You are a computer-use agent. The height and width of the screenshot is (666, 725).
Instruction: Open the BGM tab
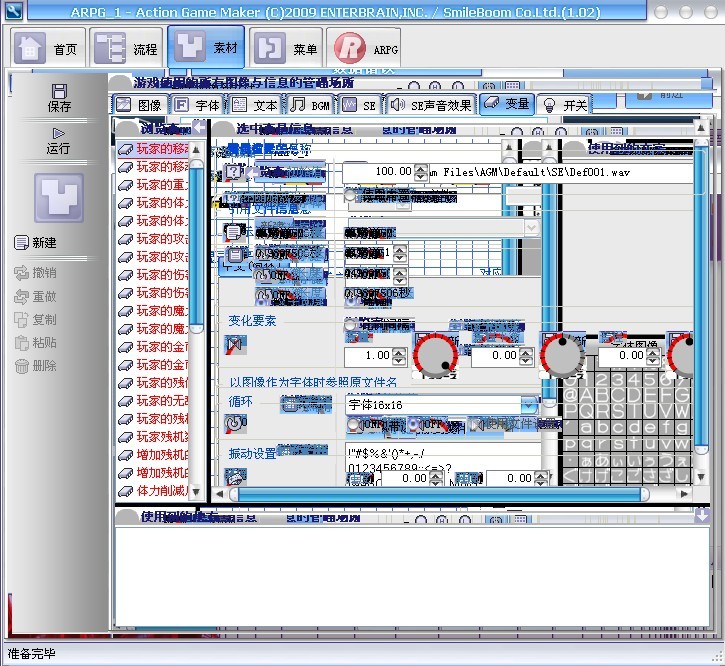click(310, 104)
